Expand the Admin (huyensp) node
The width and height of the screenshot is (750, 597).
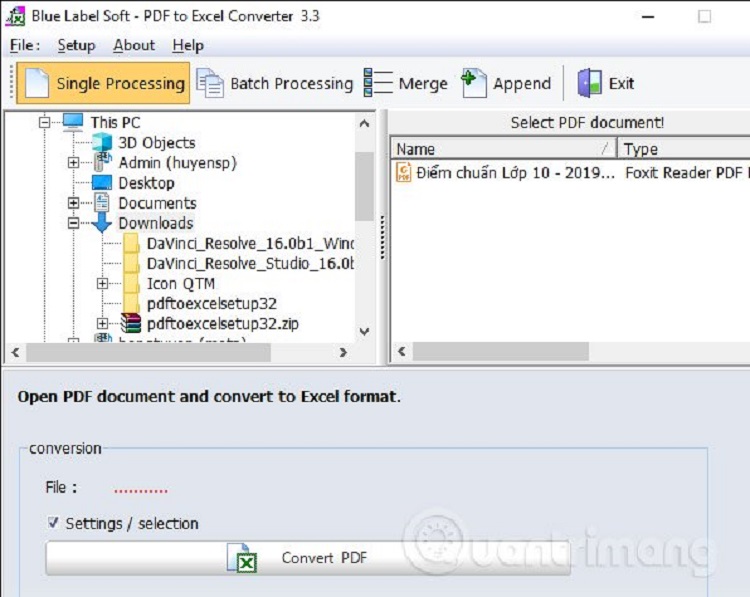[73, 163]
